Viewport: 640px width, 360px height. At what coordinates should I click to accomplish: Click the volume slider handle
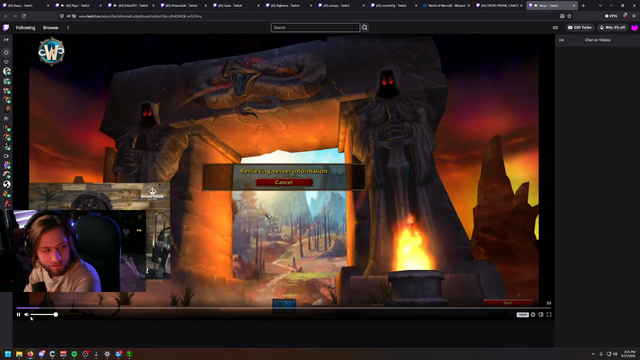[x=56, y=314]
